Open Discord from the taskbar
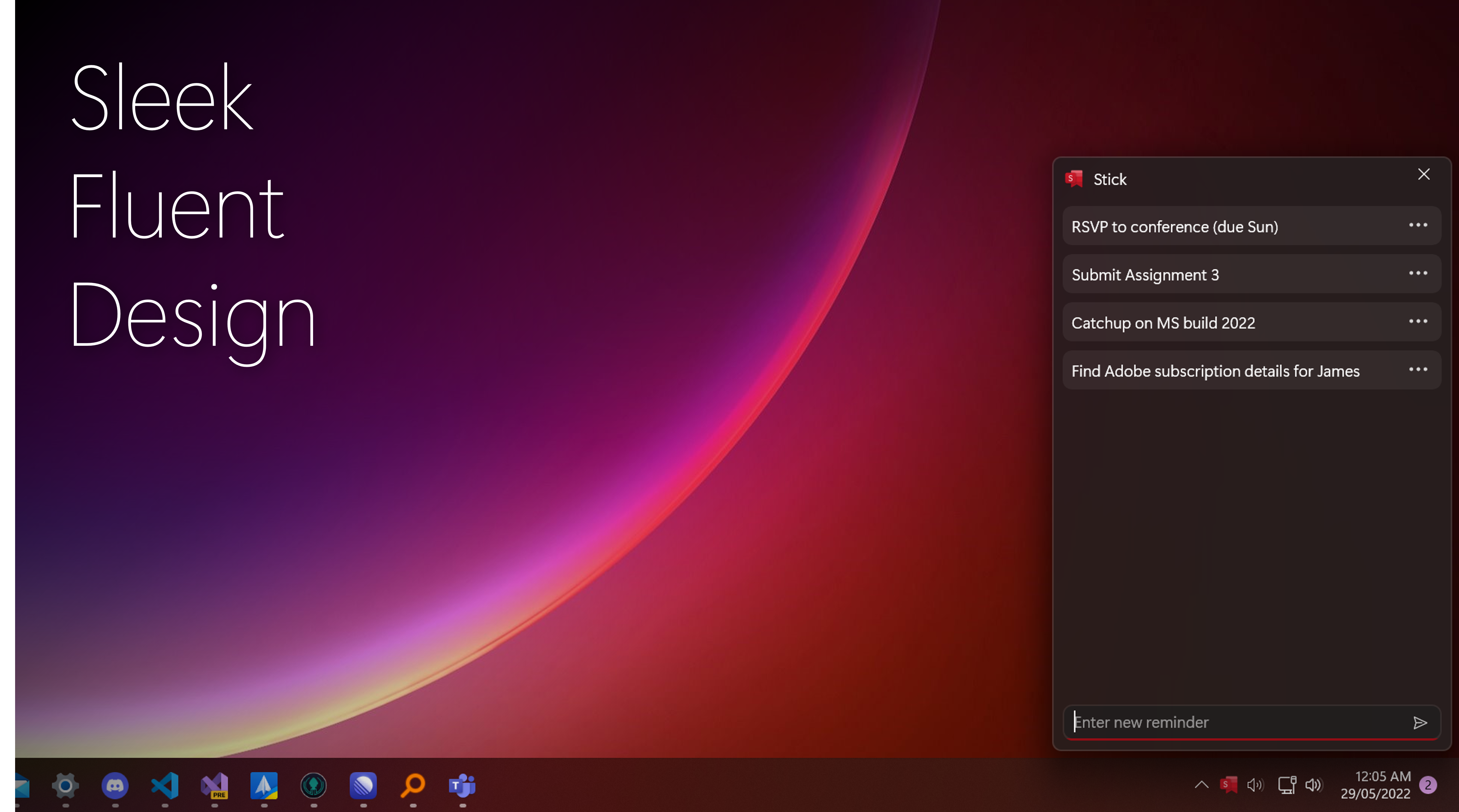Screen dimensions: 1459x812 (115, 785)
